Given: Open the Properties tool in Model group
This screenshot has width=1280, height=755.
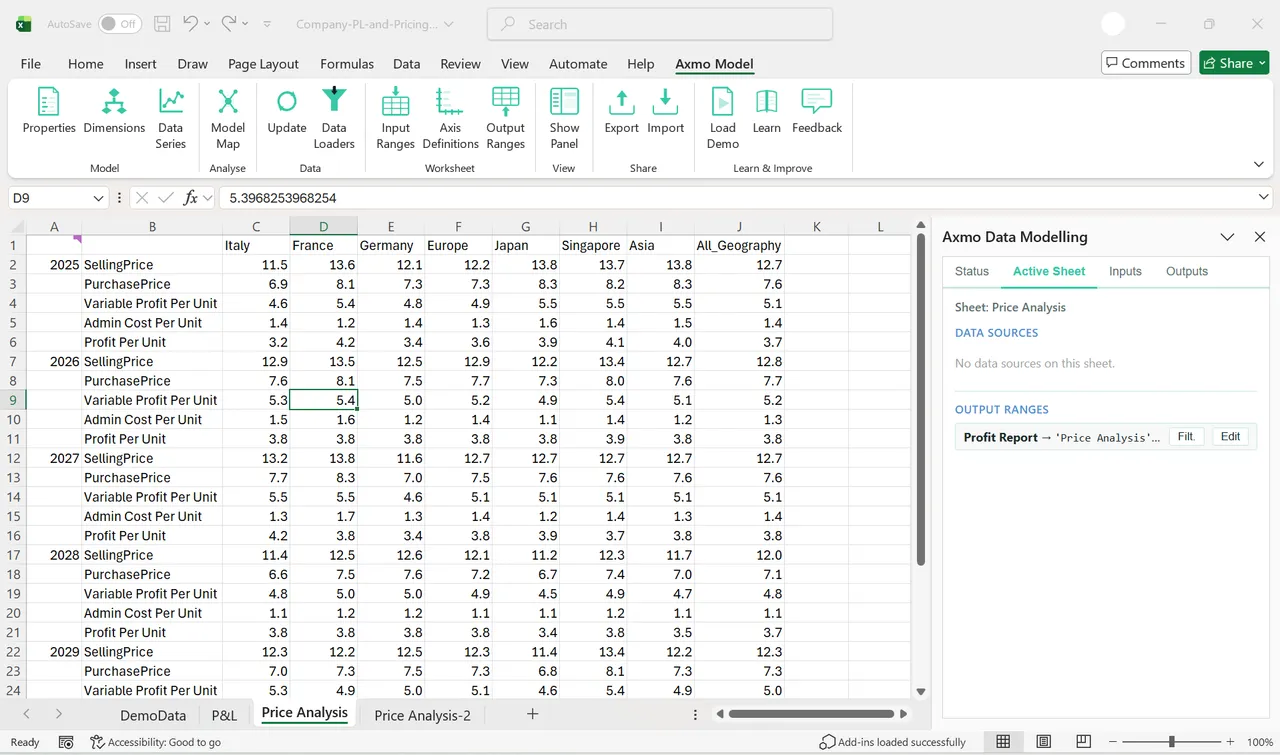Looking at the screenshot, I should point(49,111).
